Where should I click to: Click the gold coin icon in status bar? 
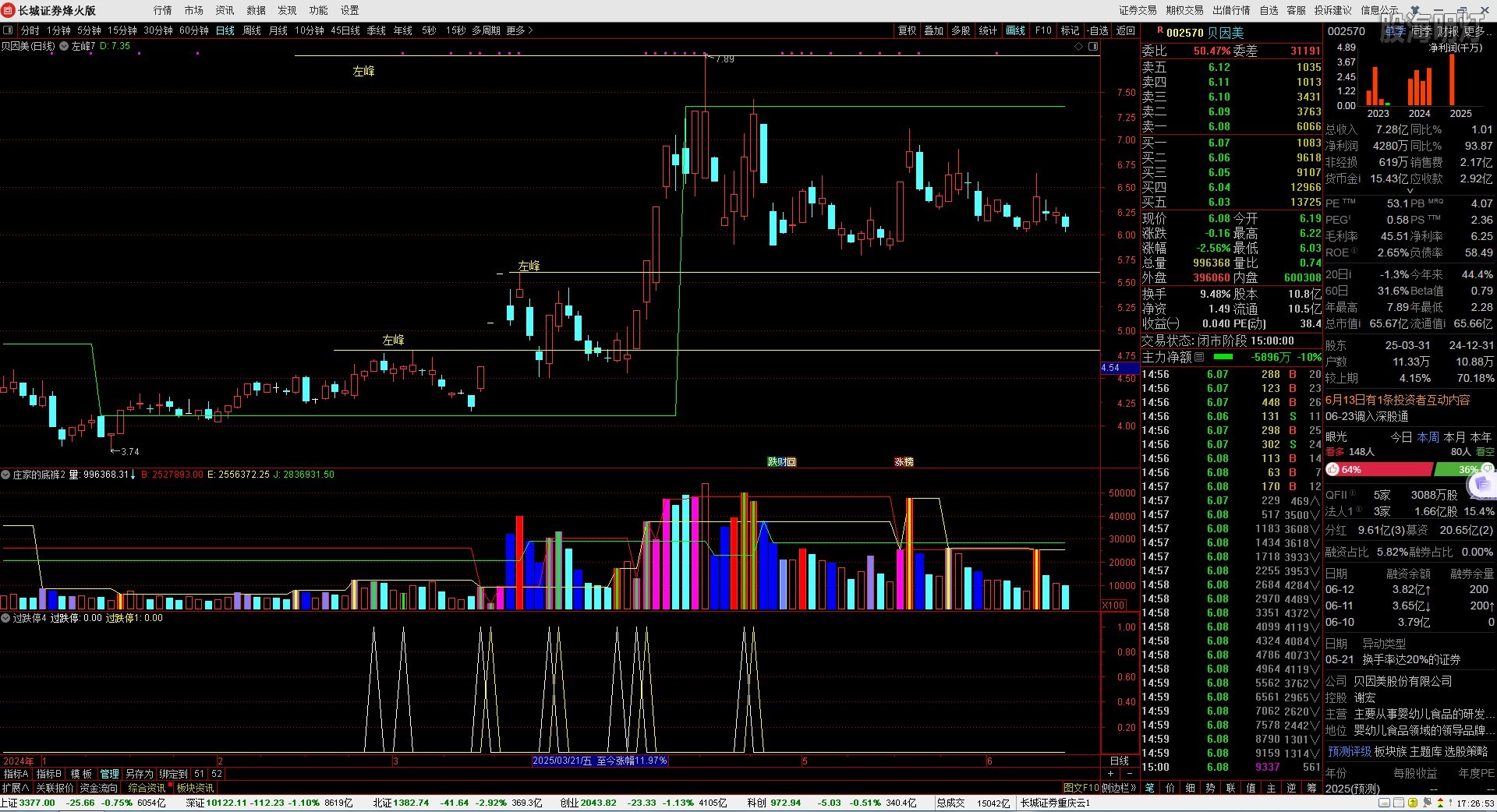coord(1413,803)
